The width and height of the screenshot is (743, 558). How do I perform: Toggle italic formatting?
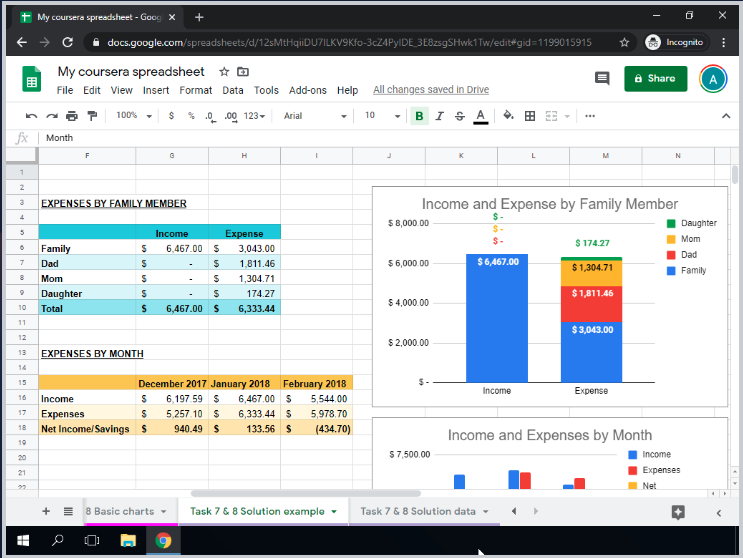click(440, 116)
